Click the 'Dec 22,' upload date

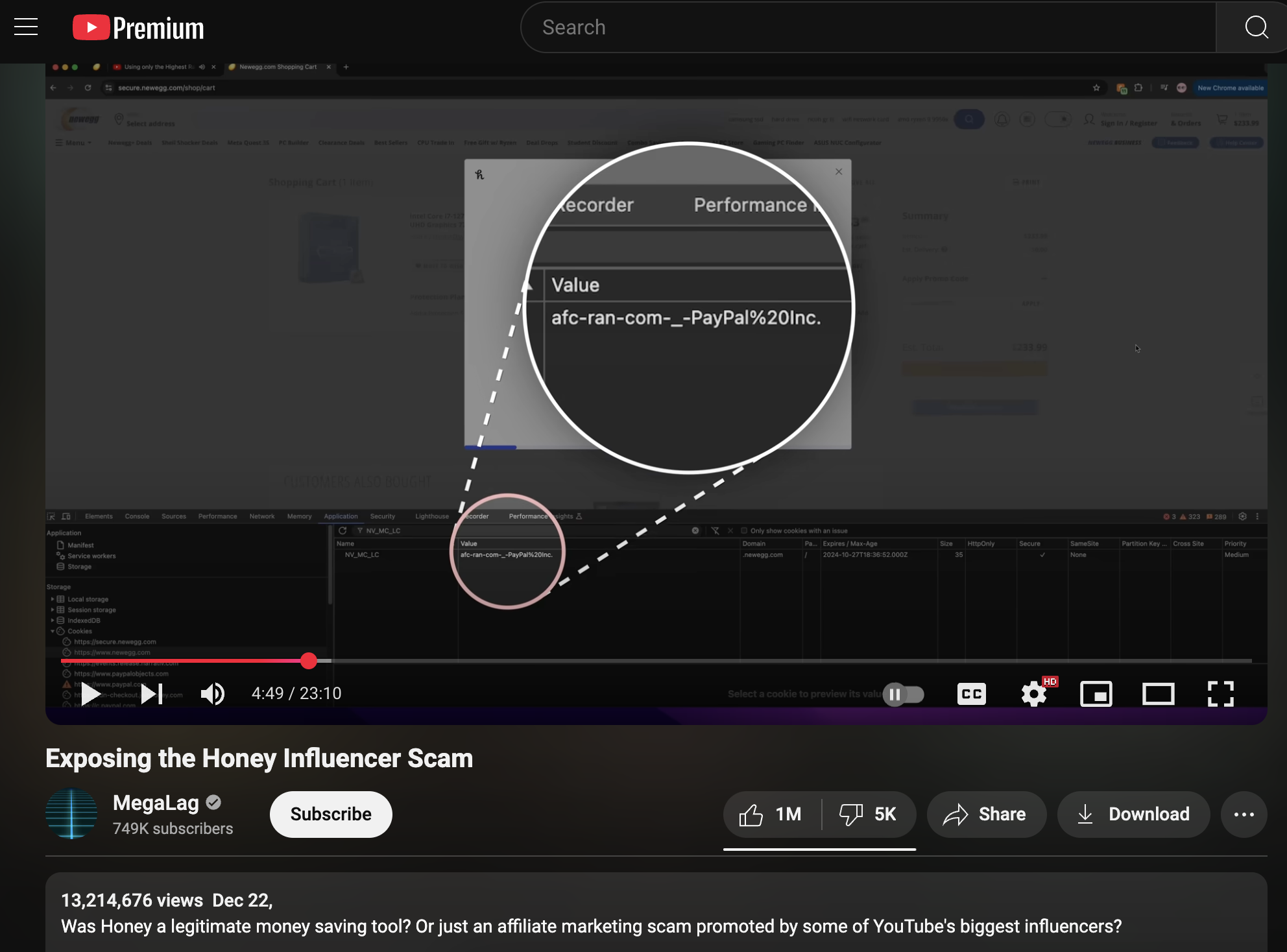click(243, 901)
